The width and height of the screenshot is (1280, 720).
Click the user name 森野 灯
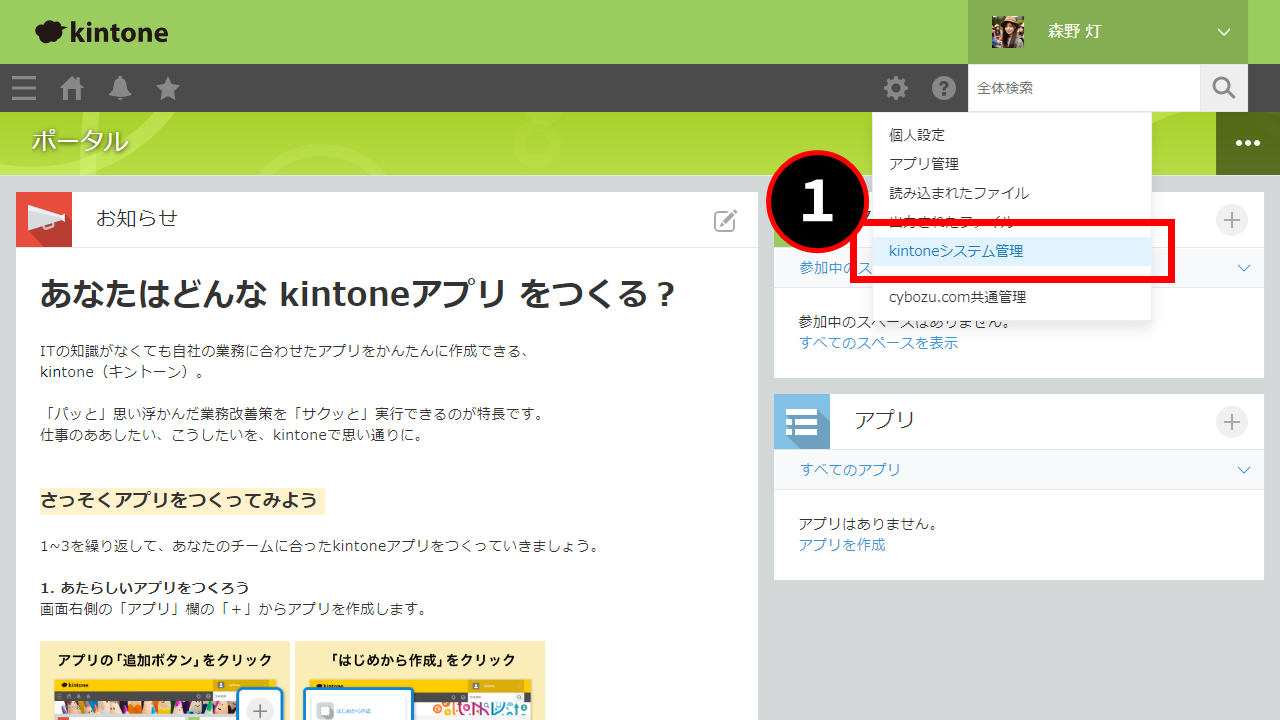pyautogui.click(x=1075, y=32)
